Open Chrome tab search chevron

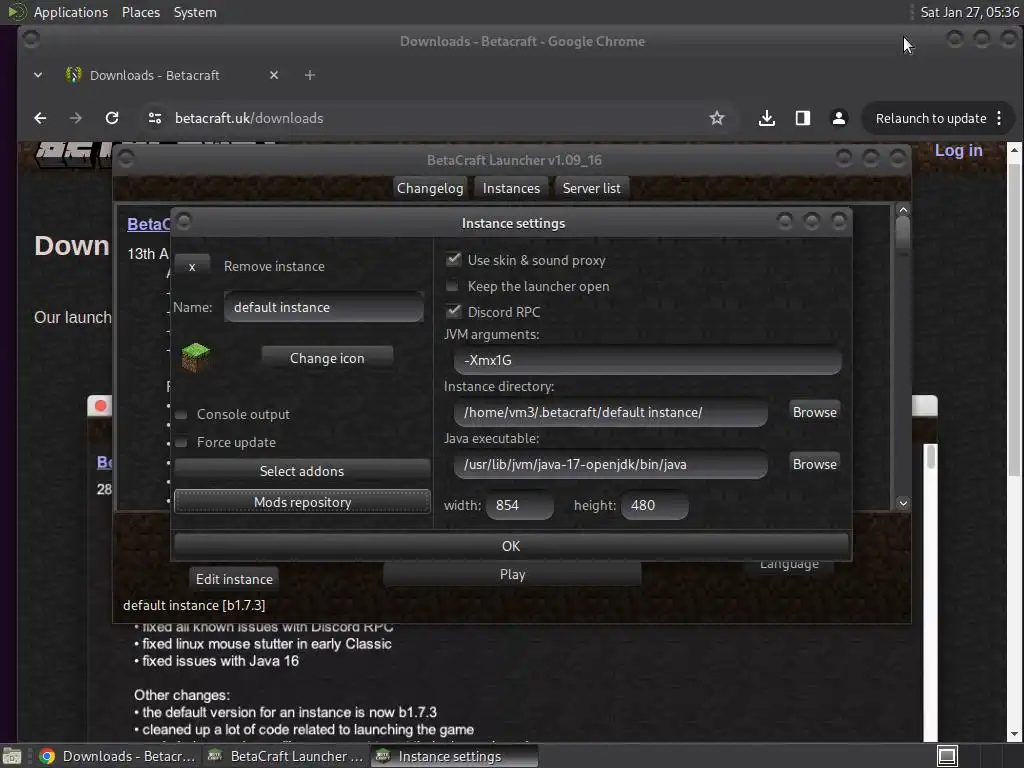[38, 75]
